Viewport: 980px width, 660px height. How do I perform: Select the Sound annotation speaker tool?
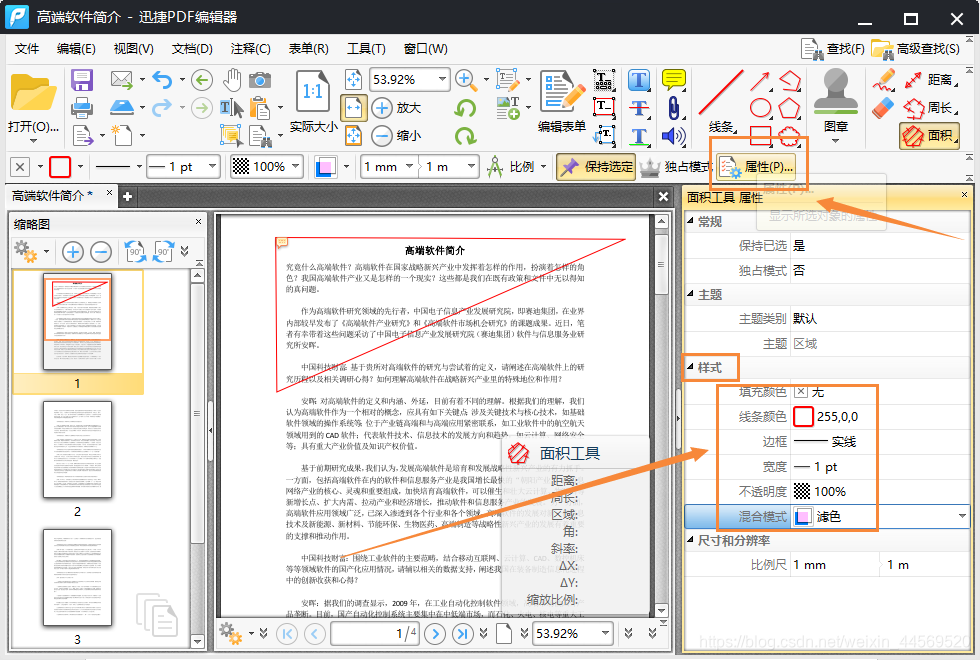674,136
